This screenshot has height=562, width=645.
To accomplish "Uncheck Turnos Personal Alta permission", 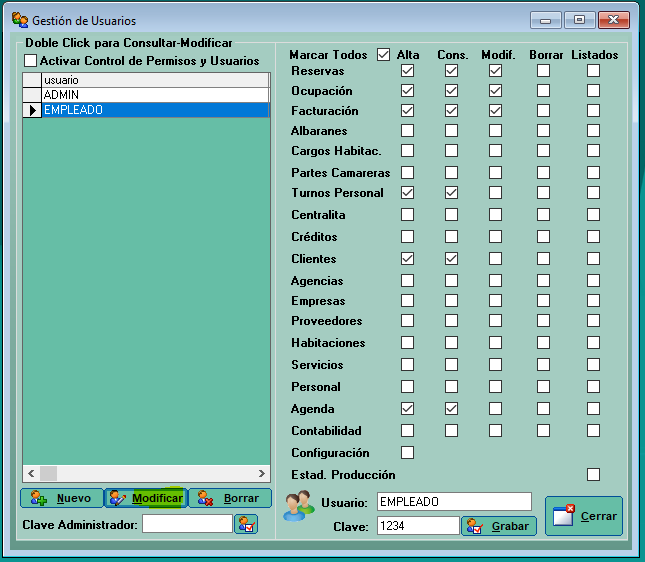I will click(x=407, y=193).
